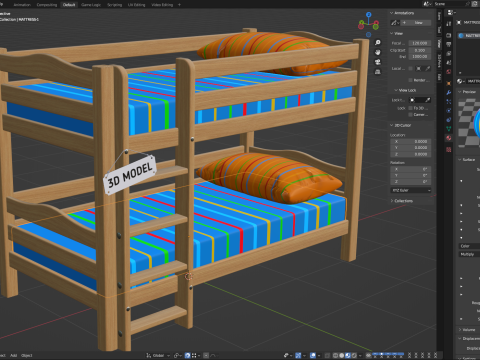Toggle camera view gizmo icon
The width and height of the screenshot is (480, 360).
click(x=378, y=62)
